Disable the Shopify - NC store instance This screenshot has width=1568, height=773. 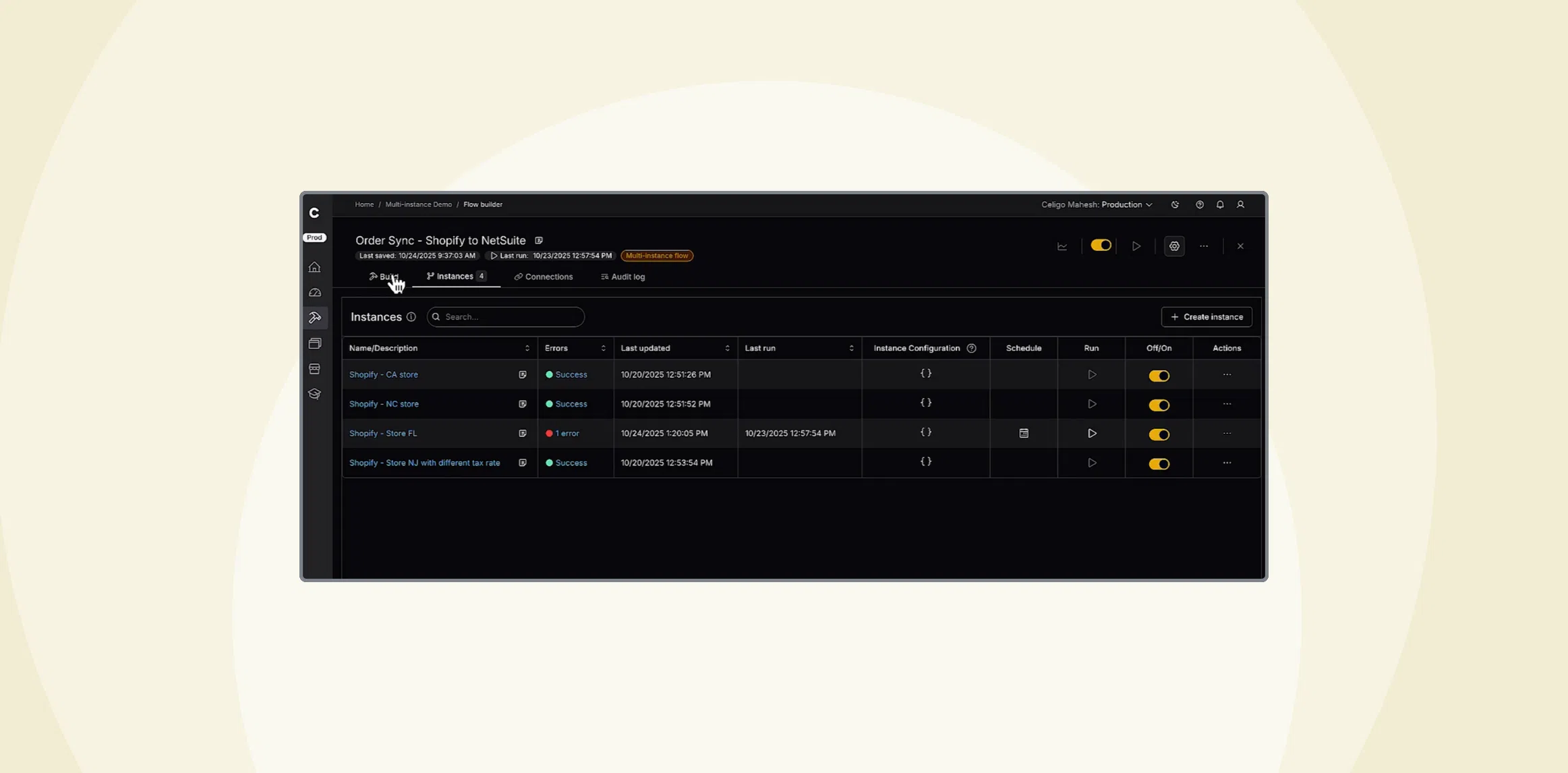click(1159, 405)
